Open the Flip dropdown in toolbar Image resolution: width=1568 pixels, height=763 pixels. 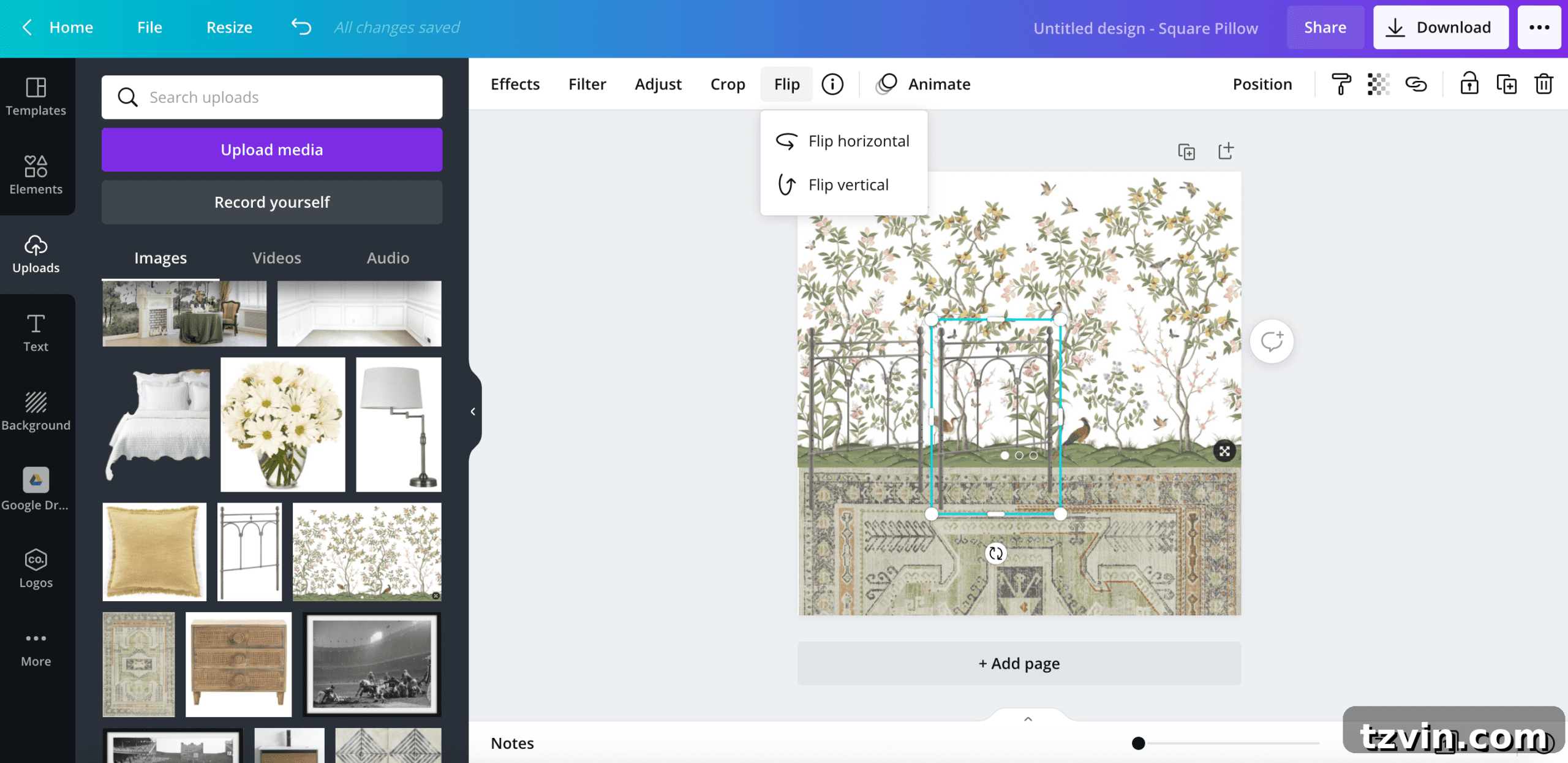tap(786, 84)
